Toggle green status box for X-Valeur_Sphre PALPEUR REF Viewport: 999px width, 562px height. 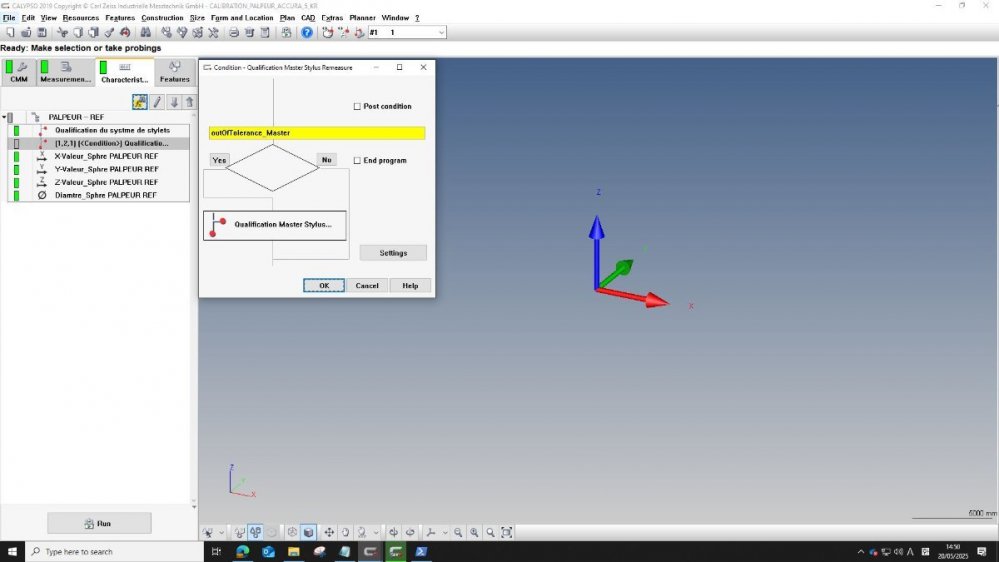pyautogui.click(x=16, y=156)
